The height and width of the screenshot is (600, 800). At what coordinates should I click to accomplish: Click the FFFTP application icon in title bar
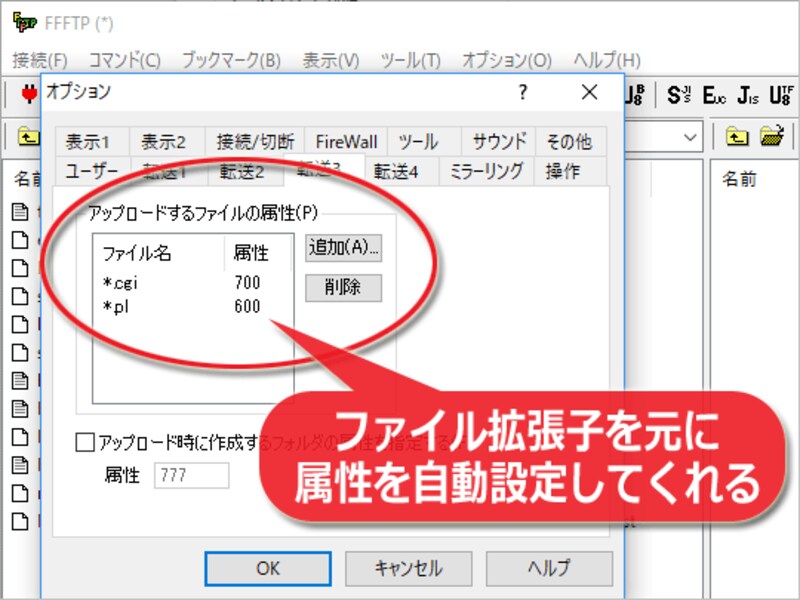point(24,23)
